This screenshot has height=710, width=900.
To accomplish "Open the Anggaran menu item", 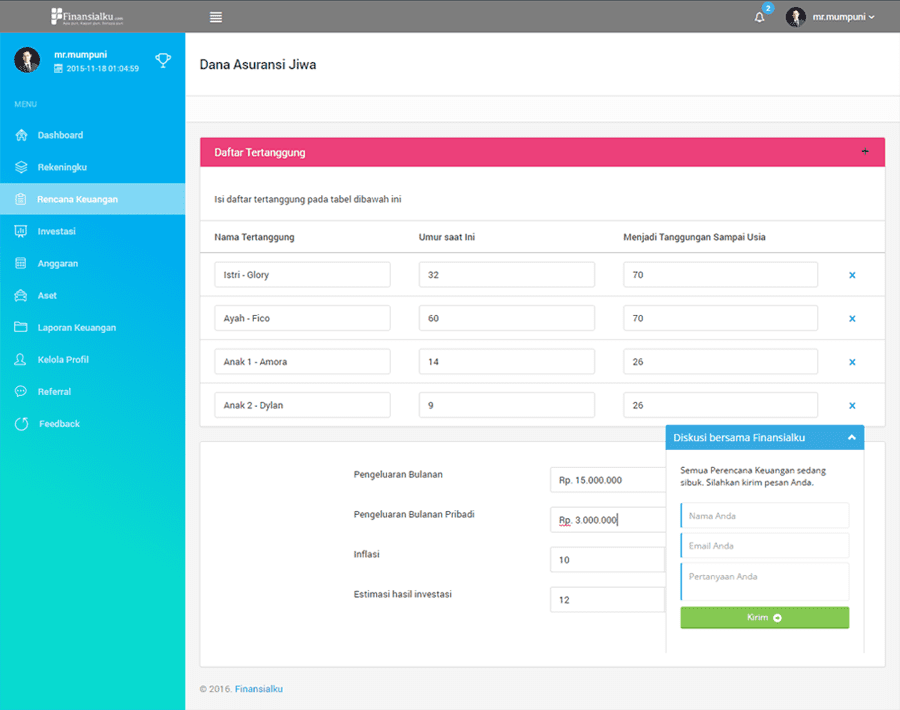I will [58, 263].
